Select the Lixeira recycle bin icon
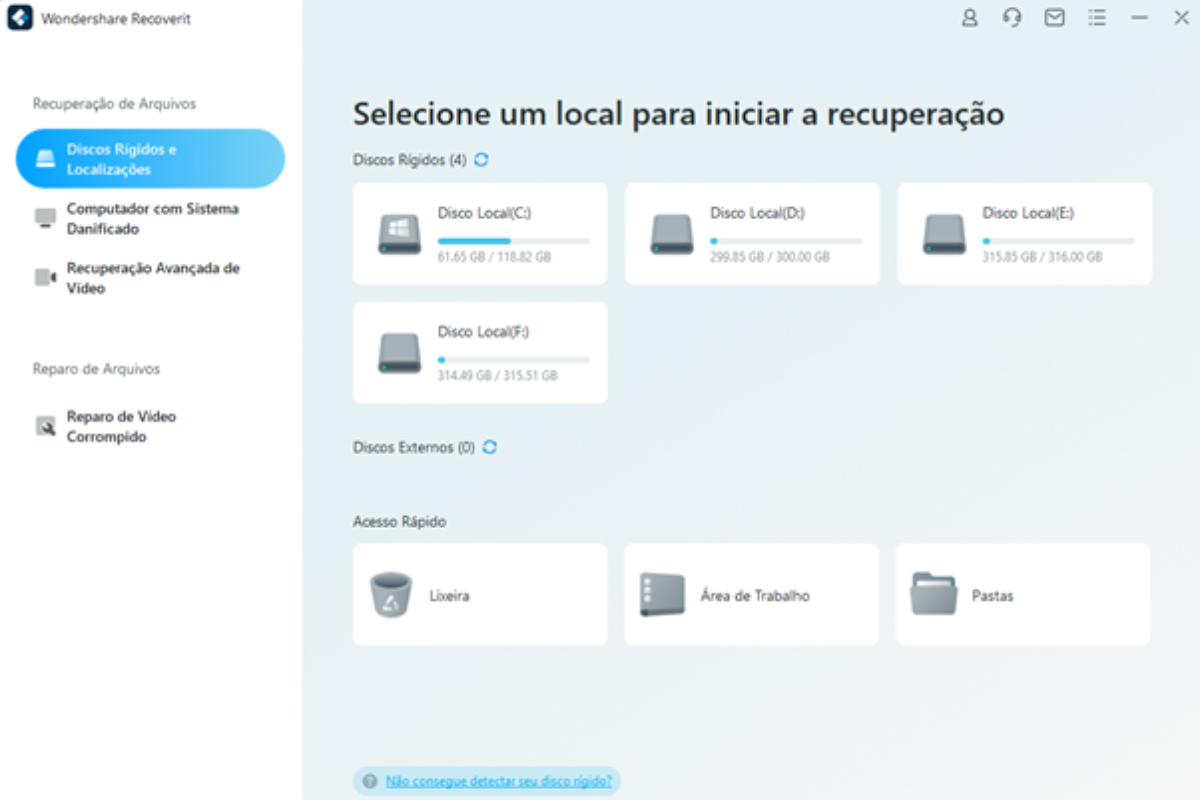The height and width of the screenshot is (800, 1200). point(390,595)
